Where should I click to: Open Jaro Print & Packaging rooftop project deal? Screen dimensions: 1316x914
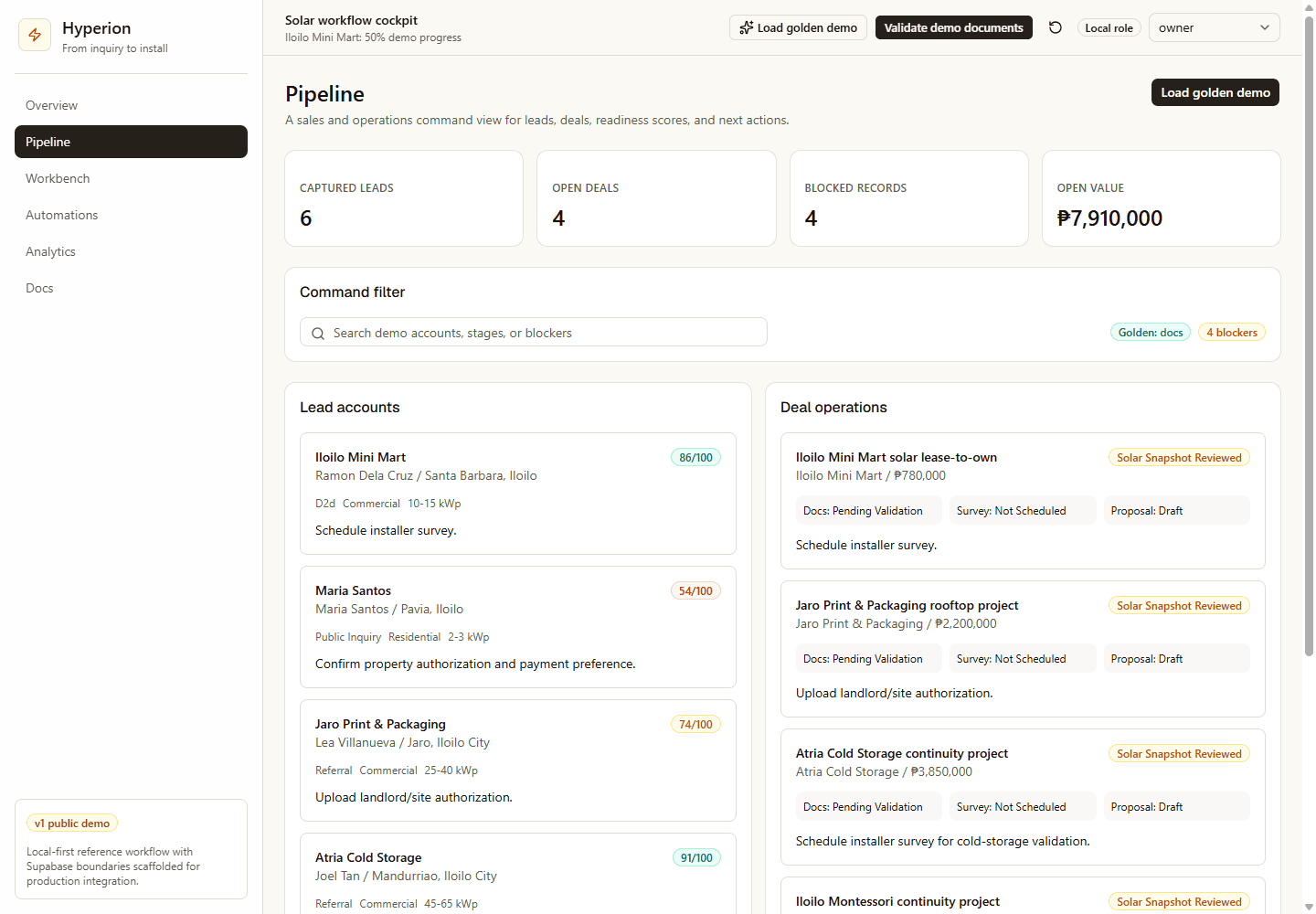coord(1023,649)
